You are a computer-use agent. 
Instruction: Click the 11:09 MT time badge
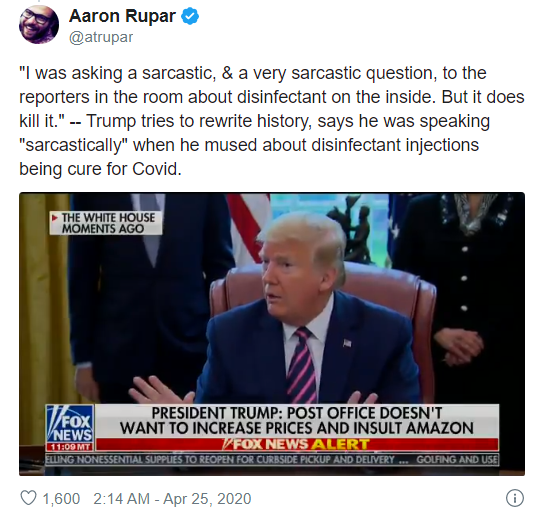pos(70,447)
